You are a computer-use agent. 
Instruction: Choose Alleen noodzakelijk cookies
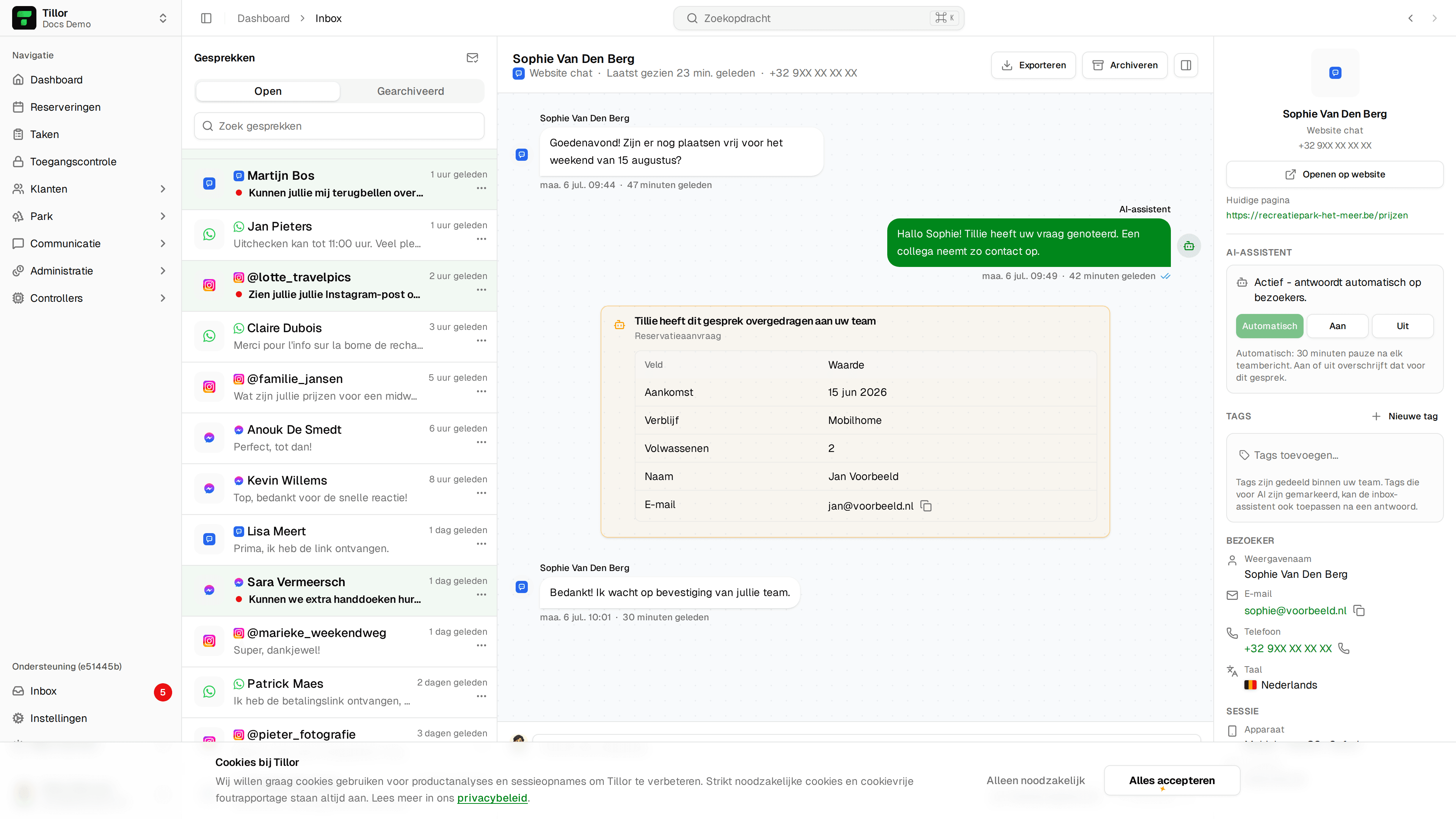[x=1036, y=781]
